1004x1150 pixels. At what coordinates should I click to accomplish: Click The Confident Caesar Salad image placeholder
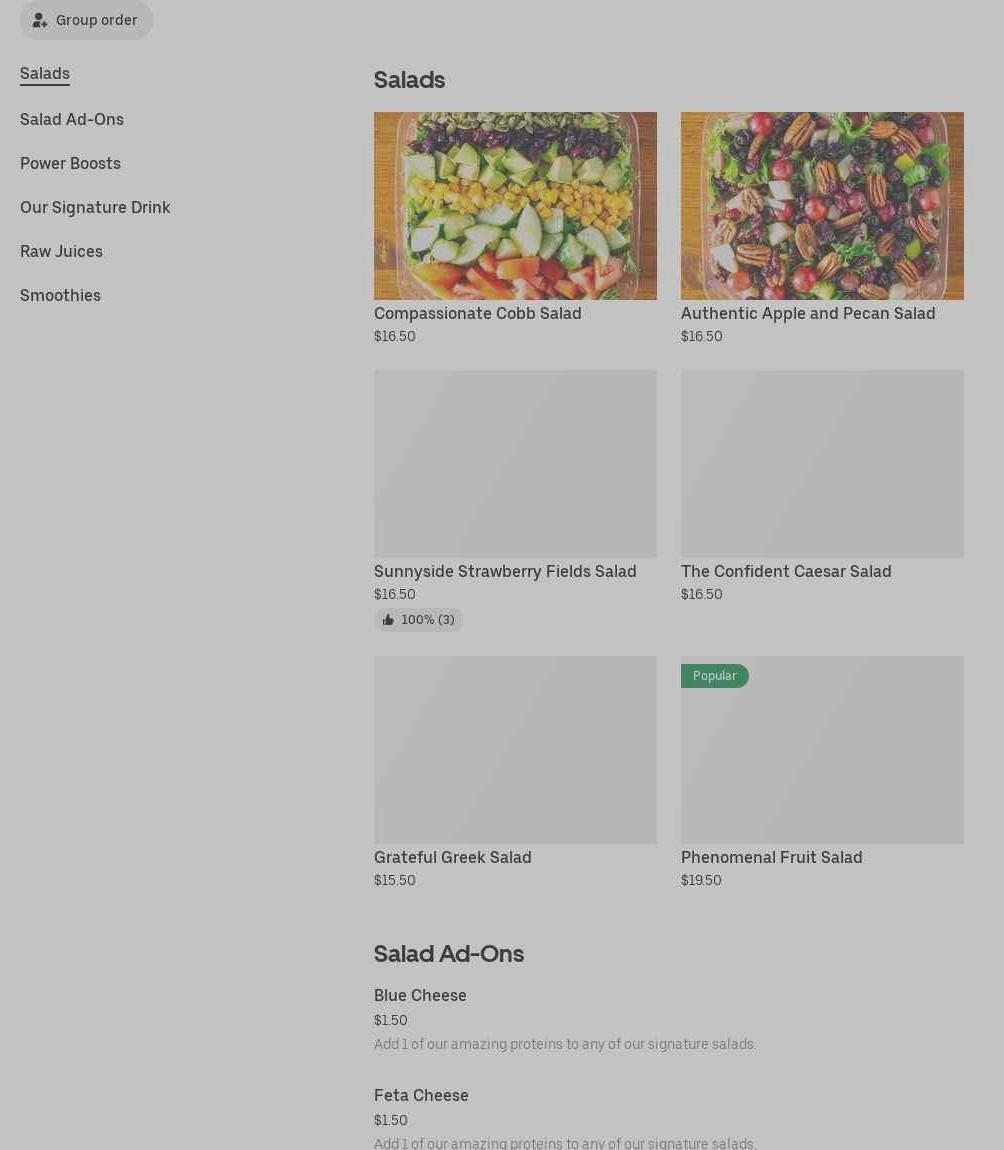point(822,464)
